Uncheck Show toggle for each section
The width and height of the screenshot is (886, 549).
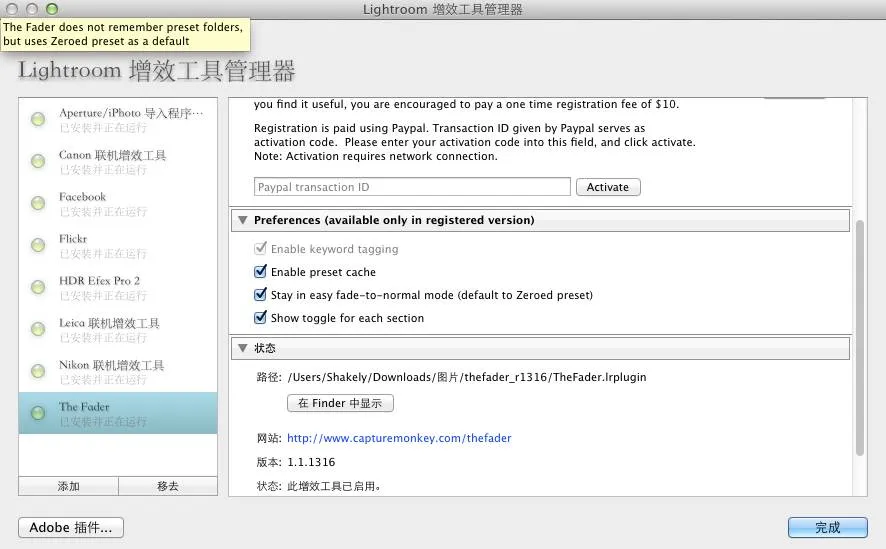pos(260,317)
